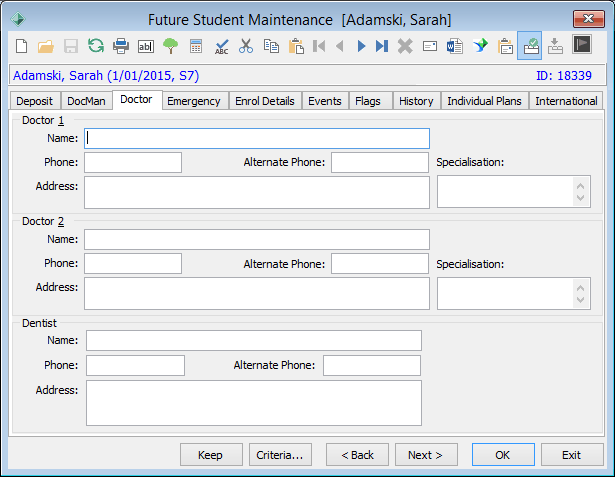Cut with the scissors icon
The width and height of the screenshot is (615, 477).
click(x=246, y=46)
